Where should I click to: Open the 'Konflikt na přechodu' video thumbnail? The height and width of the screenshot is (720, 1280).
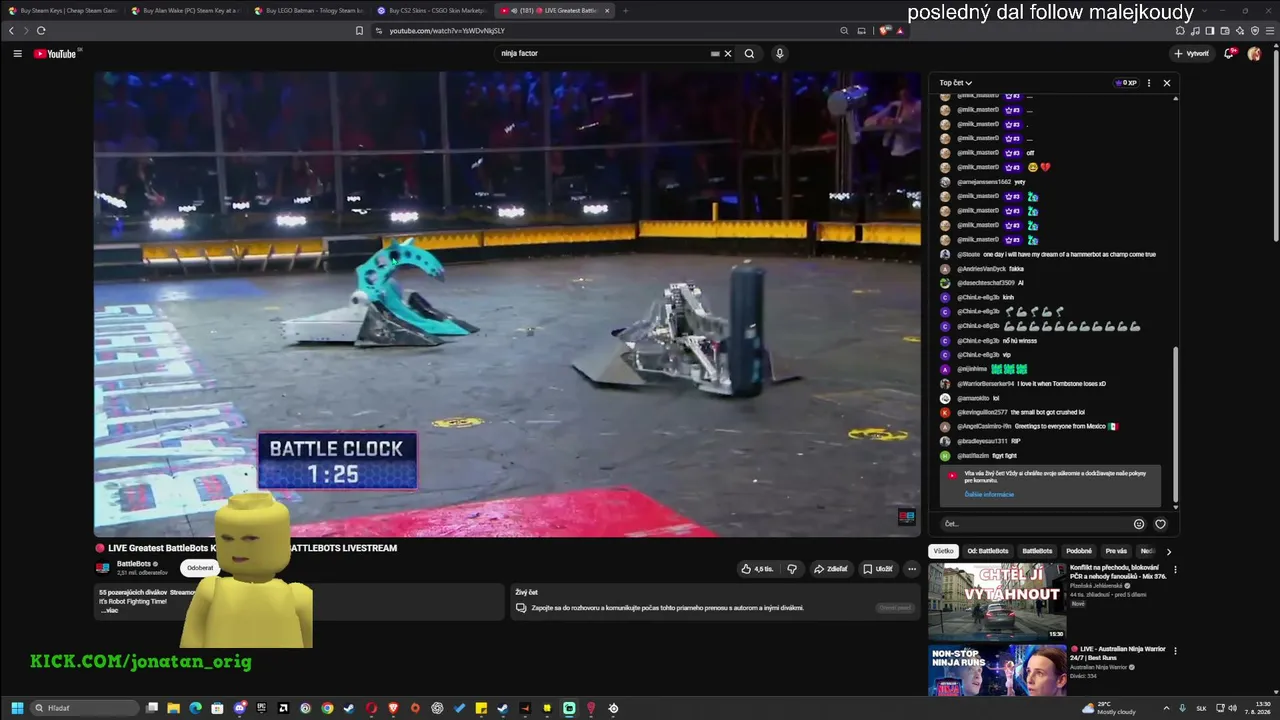[x=997, y=601]
